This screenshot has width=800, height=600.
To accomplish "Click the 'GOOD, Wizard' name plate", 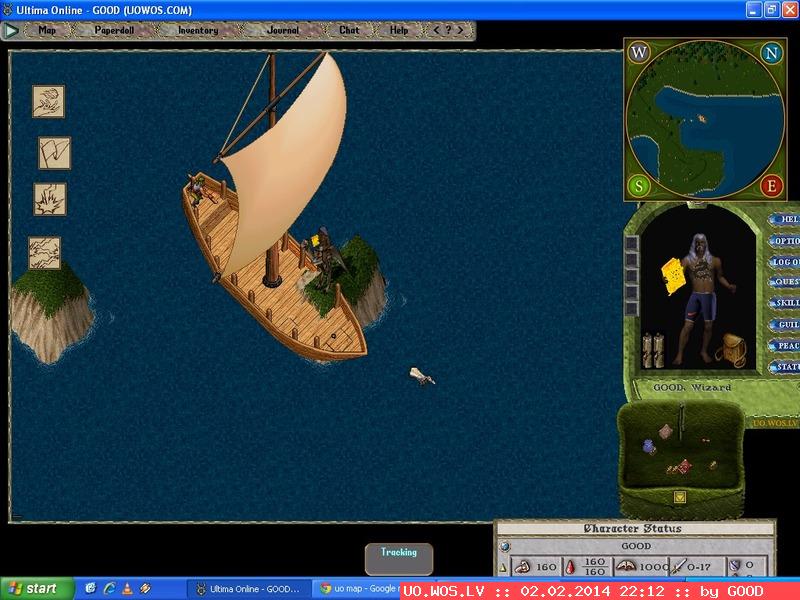I will coord(692,388).
